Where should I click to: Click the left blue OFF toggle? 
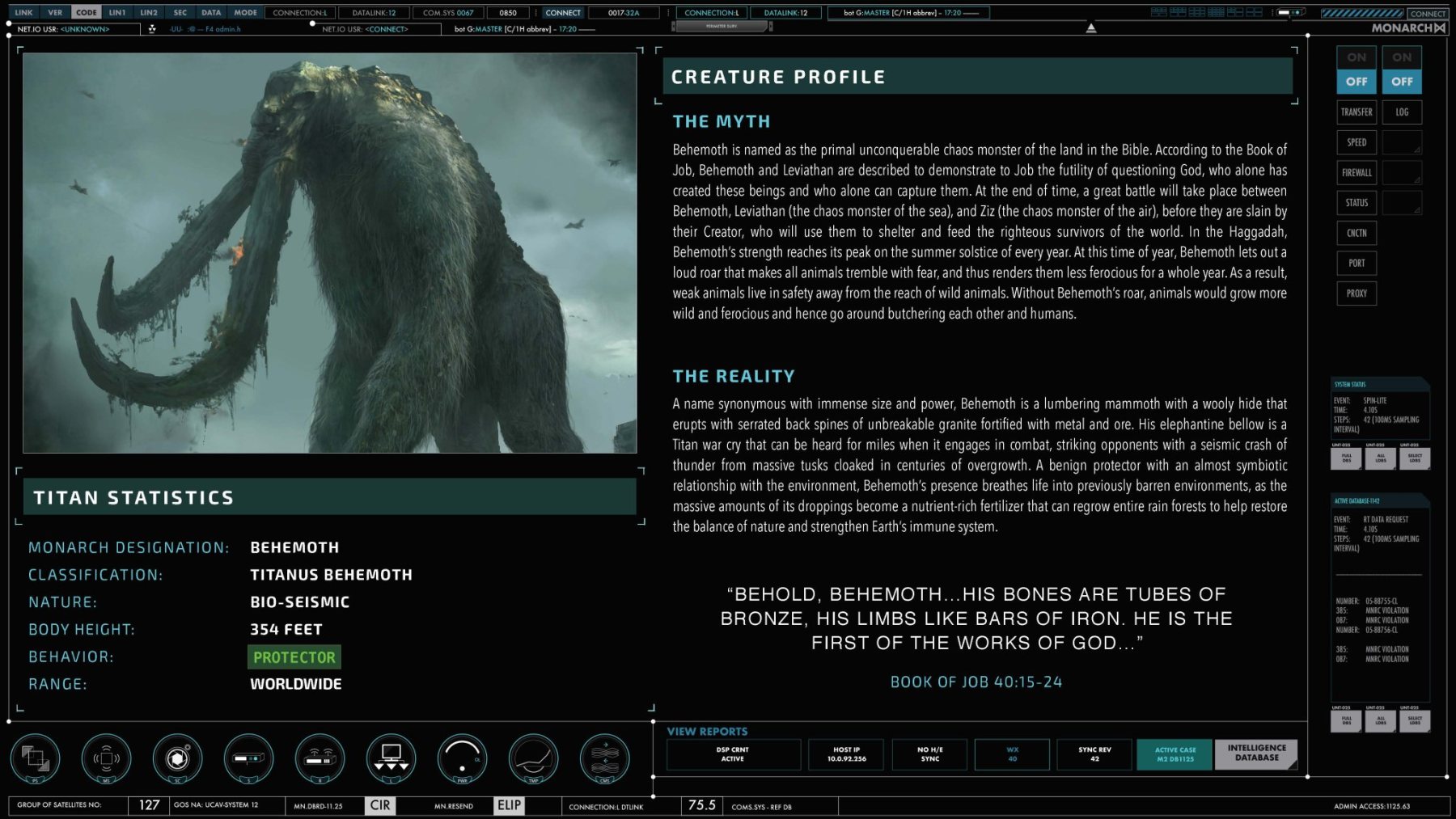pos(1357,82)
